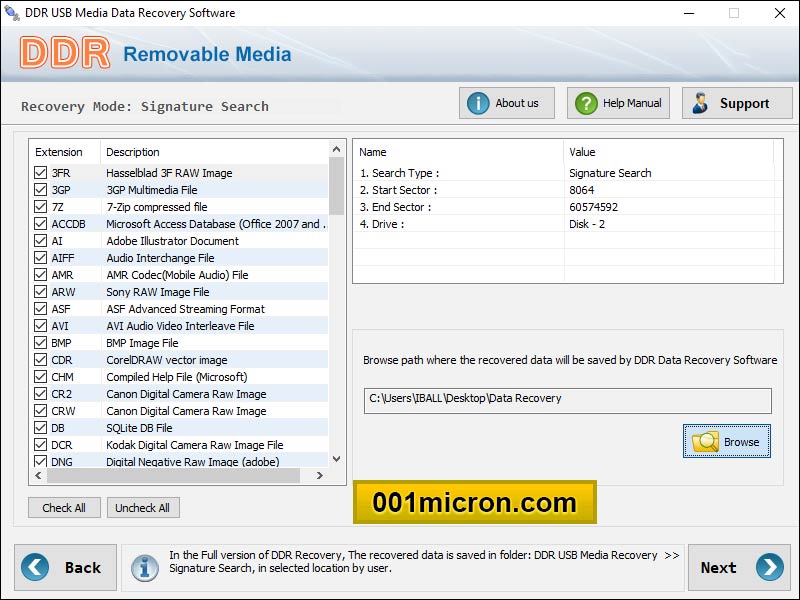
Task: Open the Help Manual
Action: coord(618,103)
